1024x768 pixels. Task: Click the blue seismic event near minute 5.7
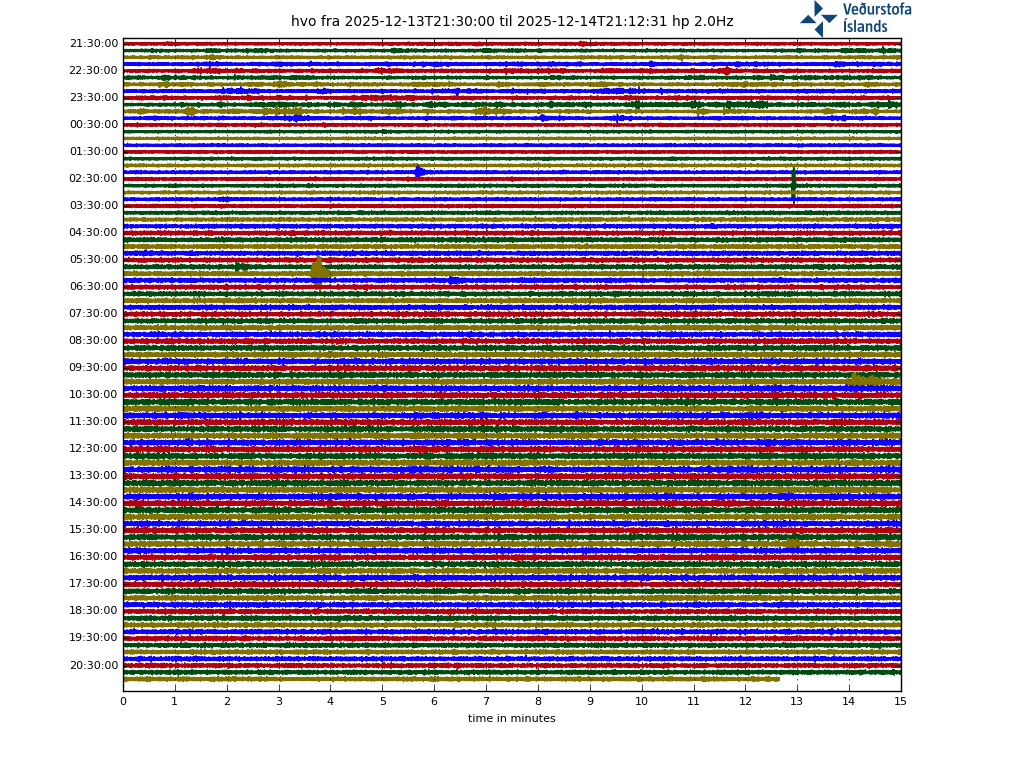tap(420, 172)
